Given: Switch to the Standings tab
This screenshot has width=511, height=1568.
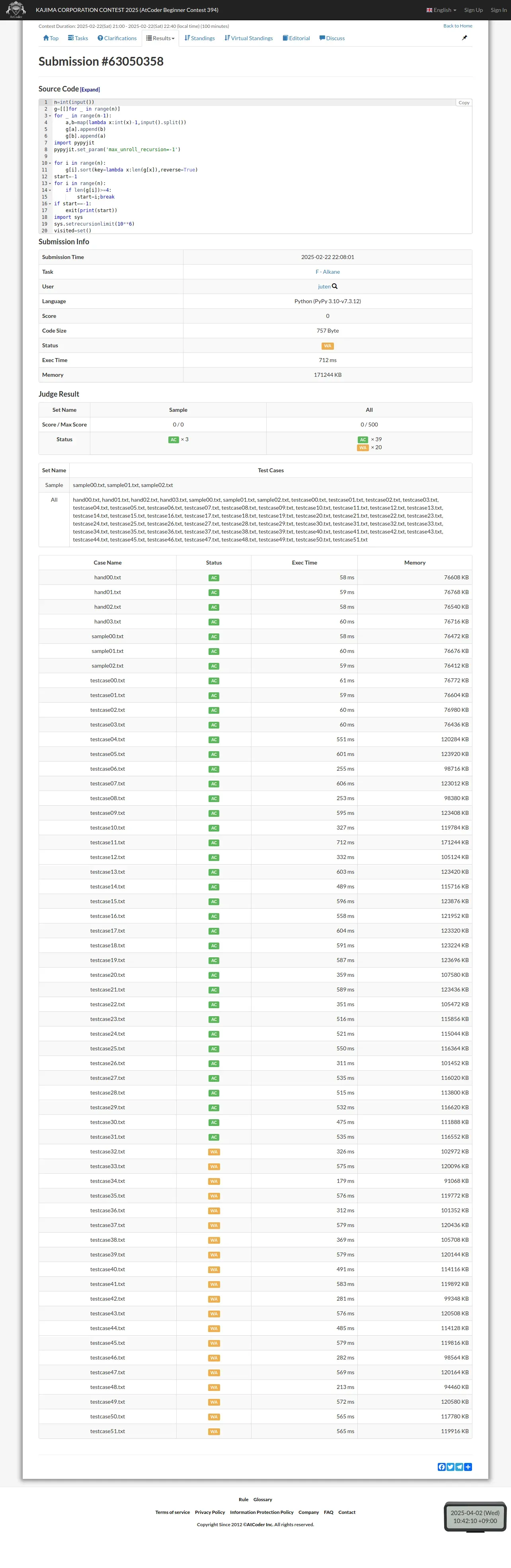Looking at the screenshot, I should [200, 38].
